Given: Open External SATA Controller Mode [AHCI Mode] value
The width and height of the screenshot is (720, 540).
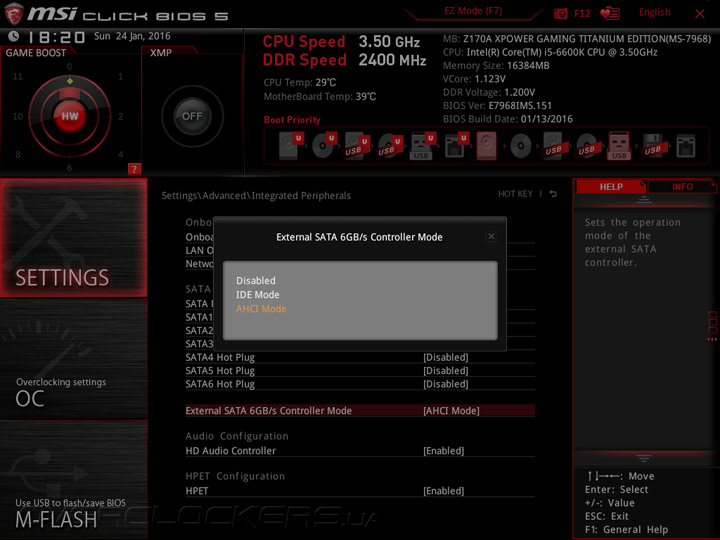Looking at the screenshot, I should tap(451, 411).
